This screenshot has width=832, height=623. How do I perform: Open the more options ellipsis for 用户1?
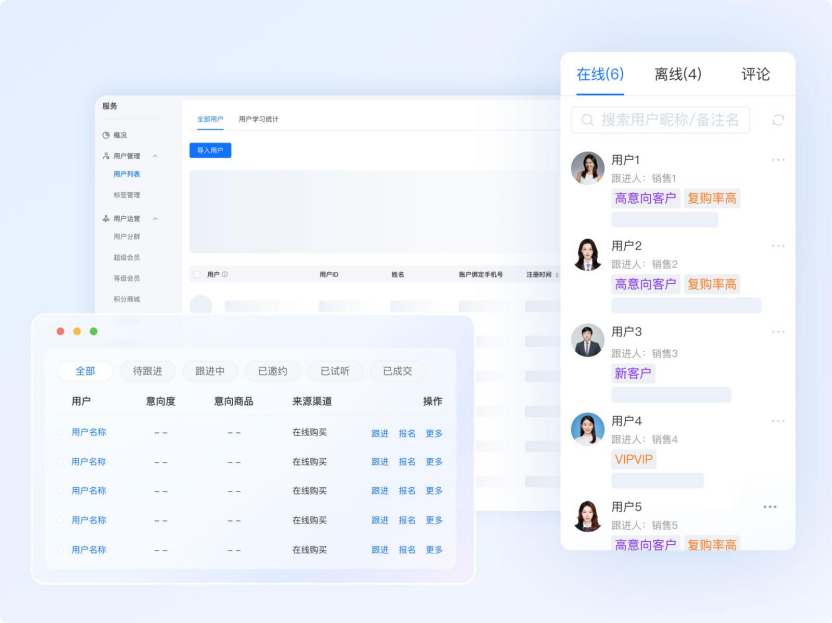(779, 159)
